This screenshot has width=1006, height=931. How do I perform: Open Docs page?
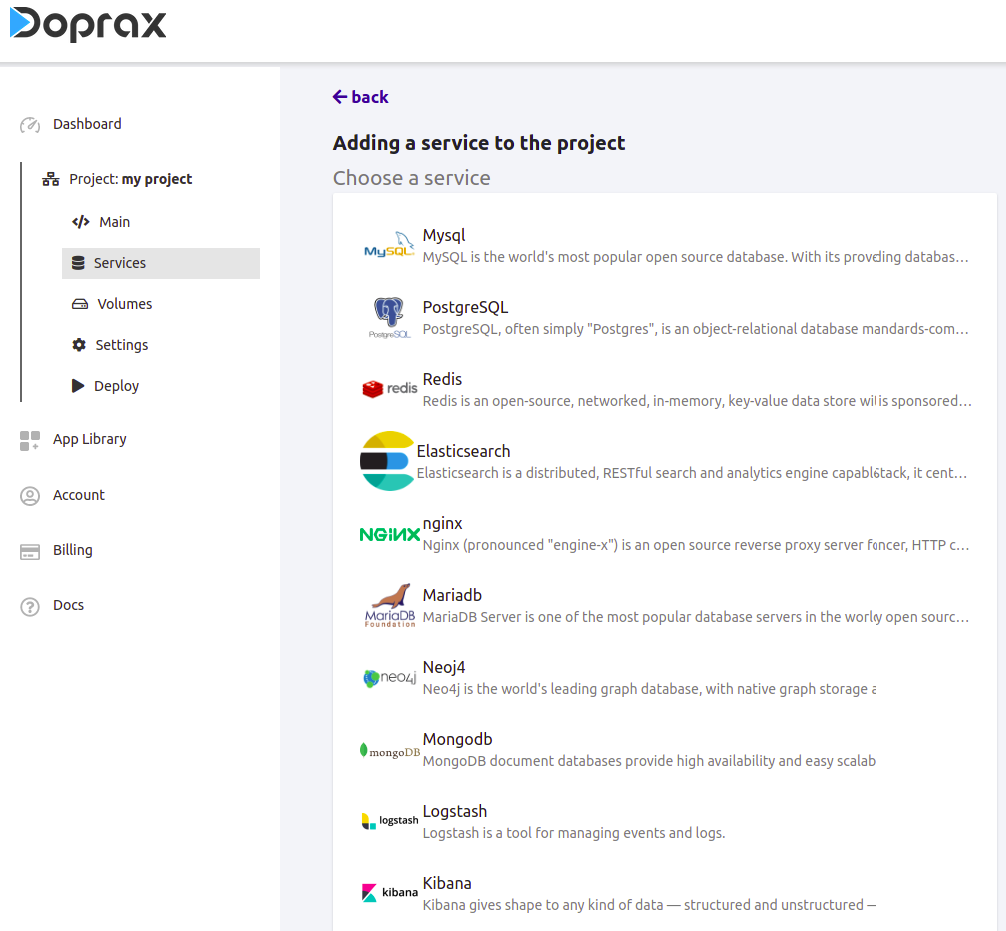pos(69,605)
